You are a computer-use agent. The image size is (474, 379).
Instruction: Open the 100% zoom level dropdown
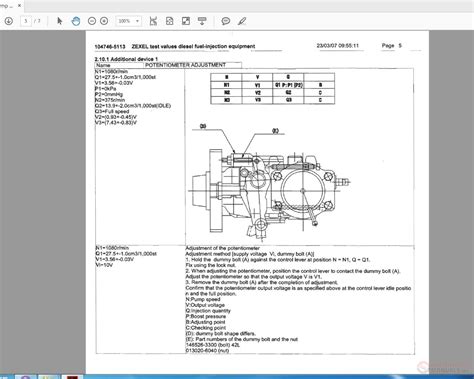[x=128, y=21]
